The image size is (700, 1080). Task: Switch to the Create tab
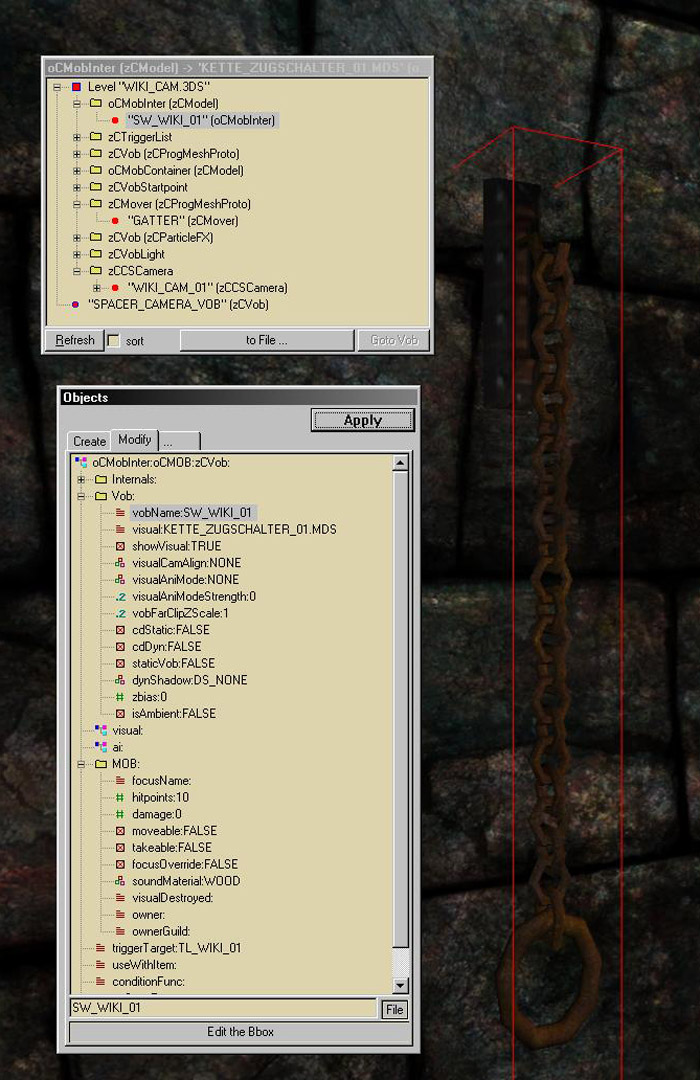point(89,441)
